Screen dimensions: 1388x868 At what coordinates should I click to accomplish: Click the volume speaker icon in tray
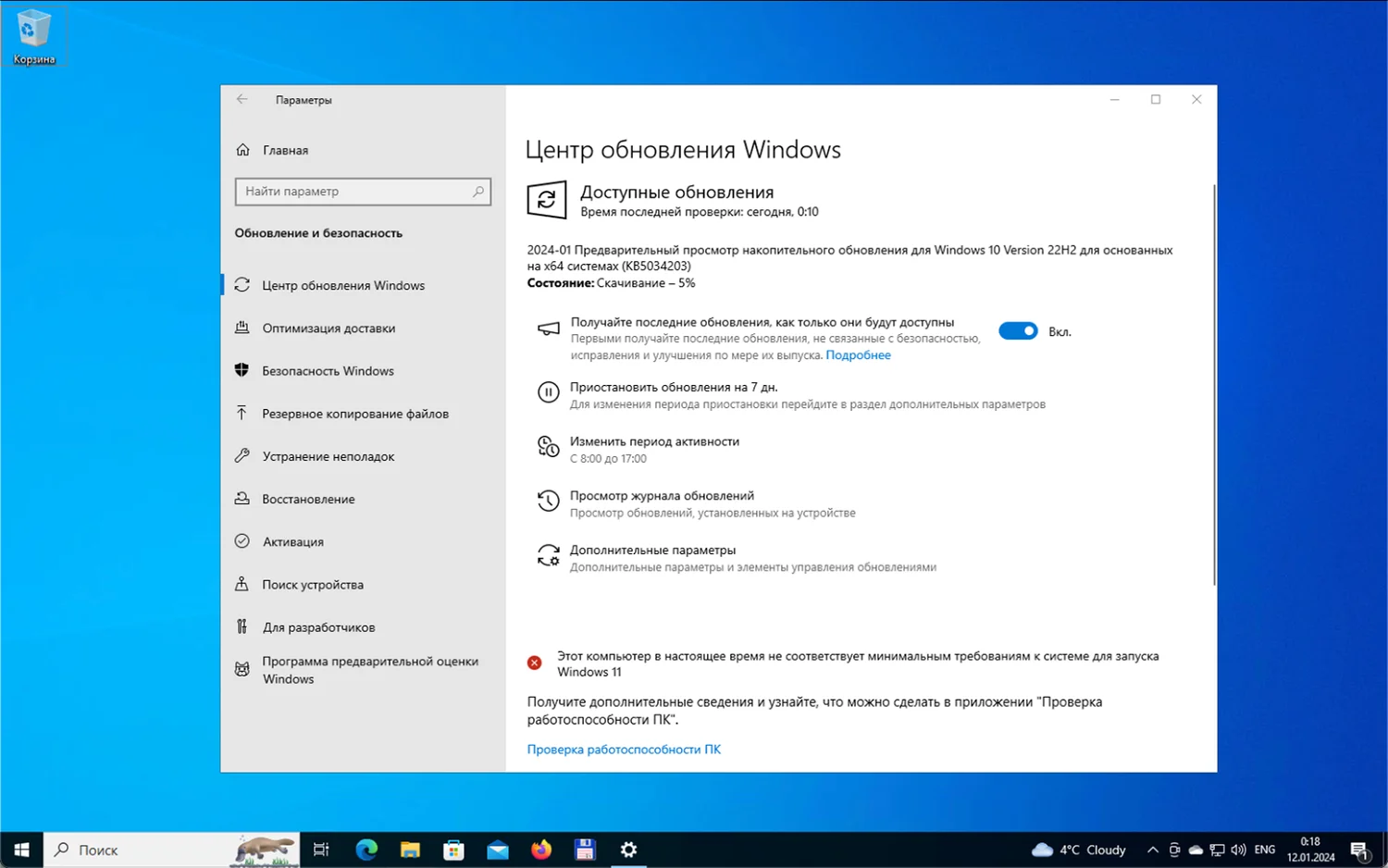coord(1239,849)
